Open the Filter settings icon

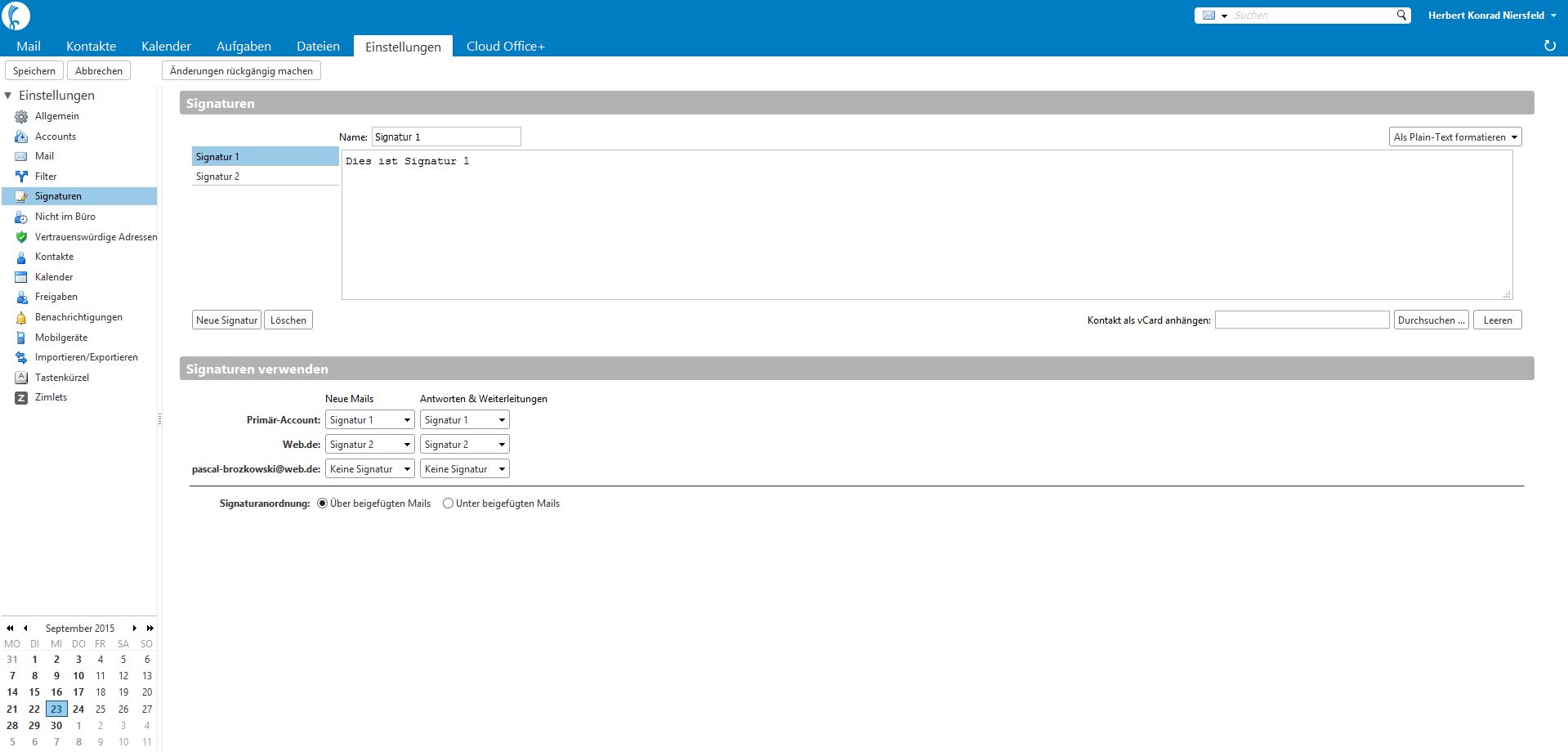coord(21,177)
